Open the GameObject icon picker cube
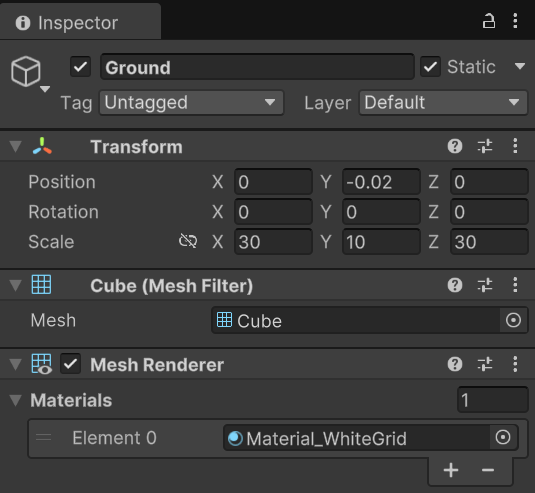 tap(26, 72)
